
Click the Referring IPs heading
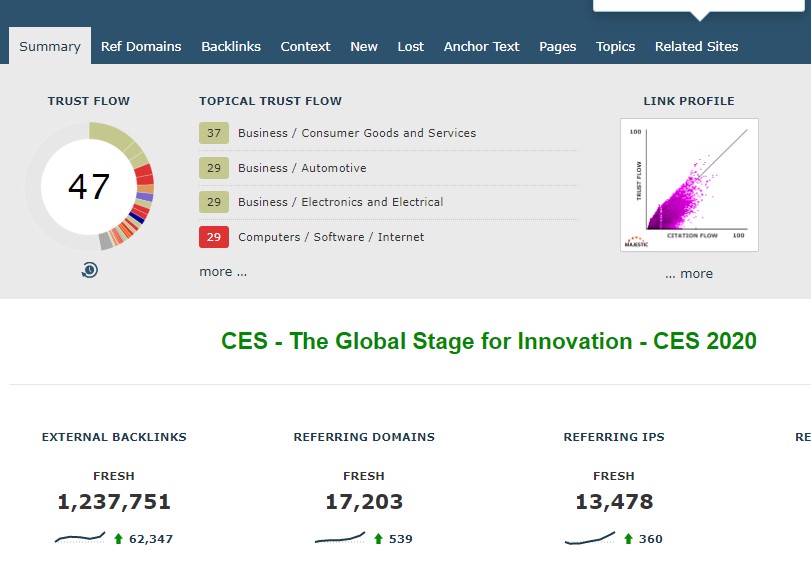tap(614, 437)
